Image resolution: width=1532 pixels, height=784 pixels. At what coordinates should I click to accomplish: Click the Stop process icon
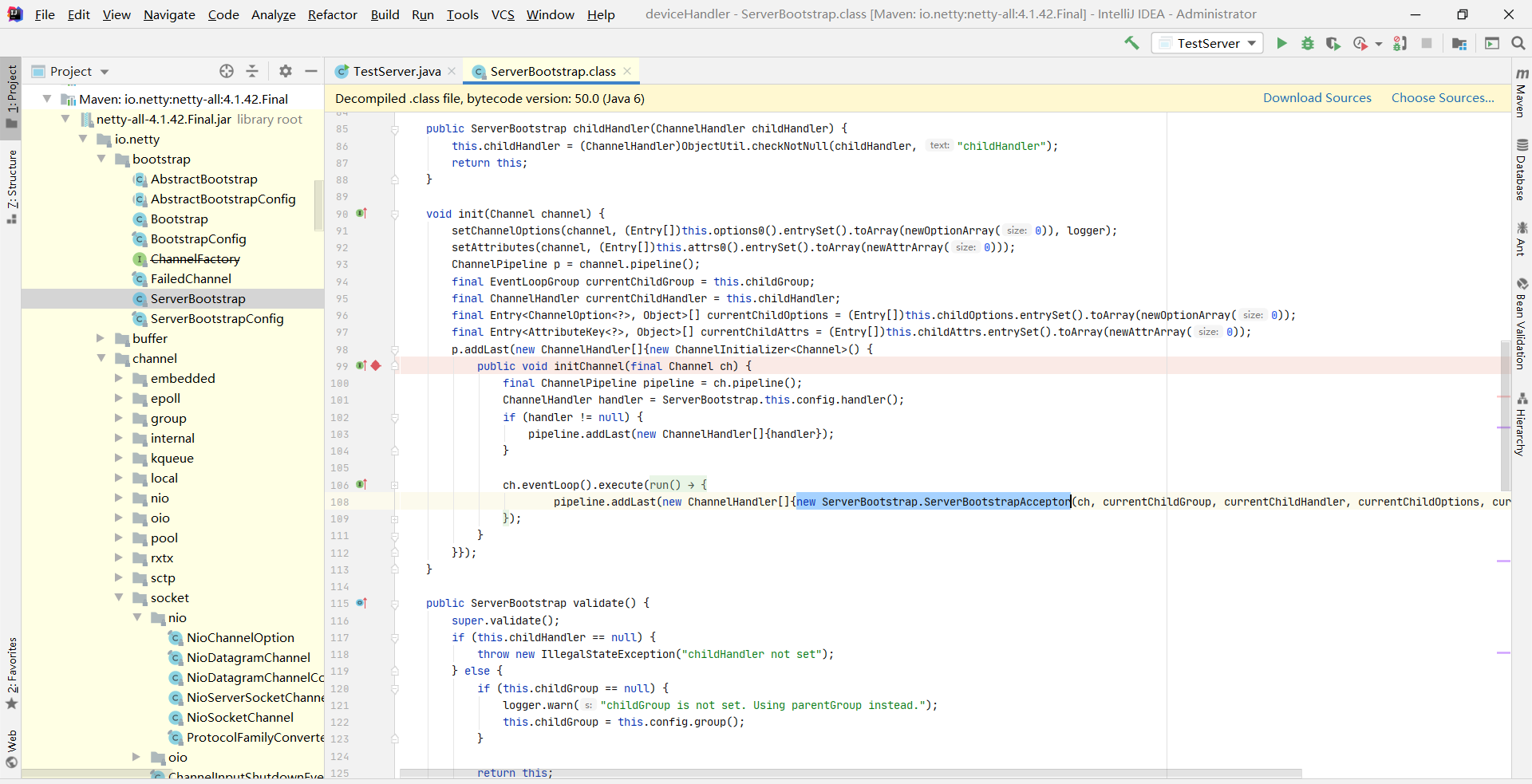coord(1427,43)
